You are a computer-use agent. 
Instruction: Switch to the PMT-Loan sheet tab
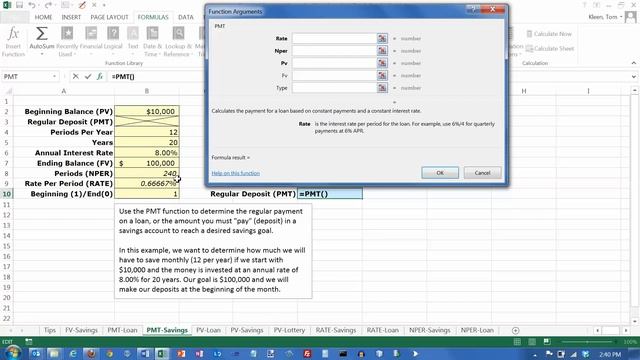122,330
